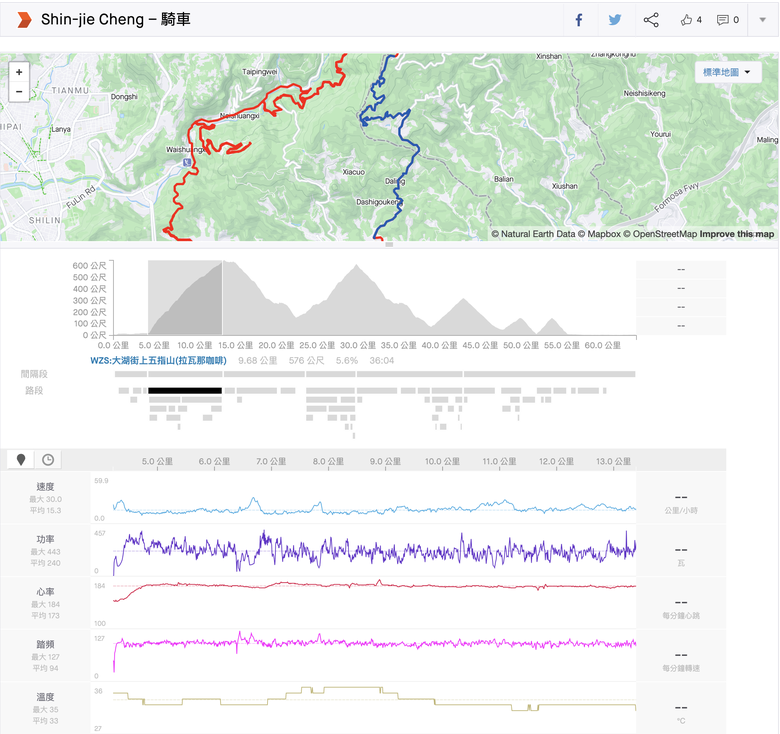
Task: Click the hospital marker icon on map
Action: tap(187, 162)
